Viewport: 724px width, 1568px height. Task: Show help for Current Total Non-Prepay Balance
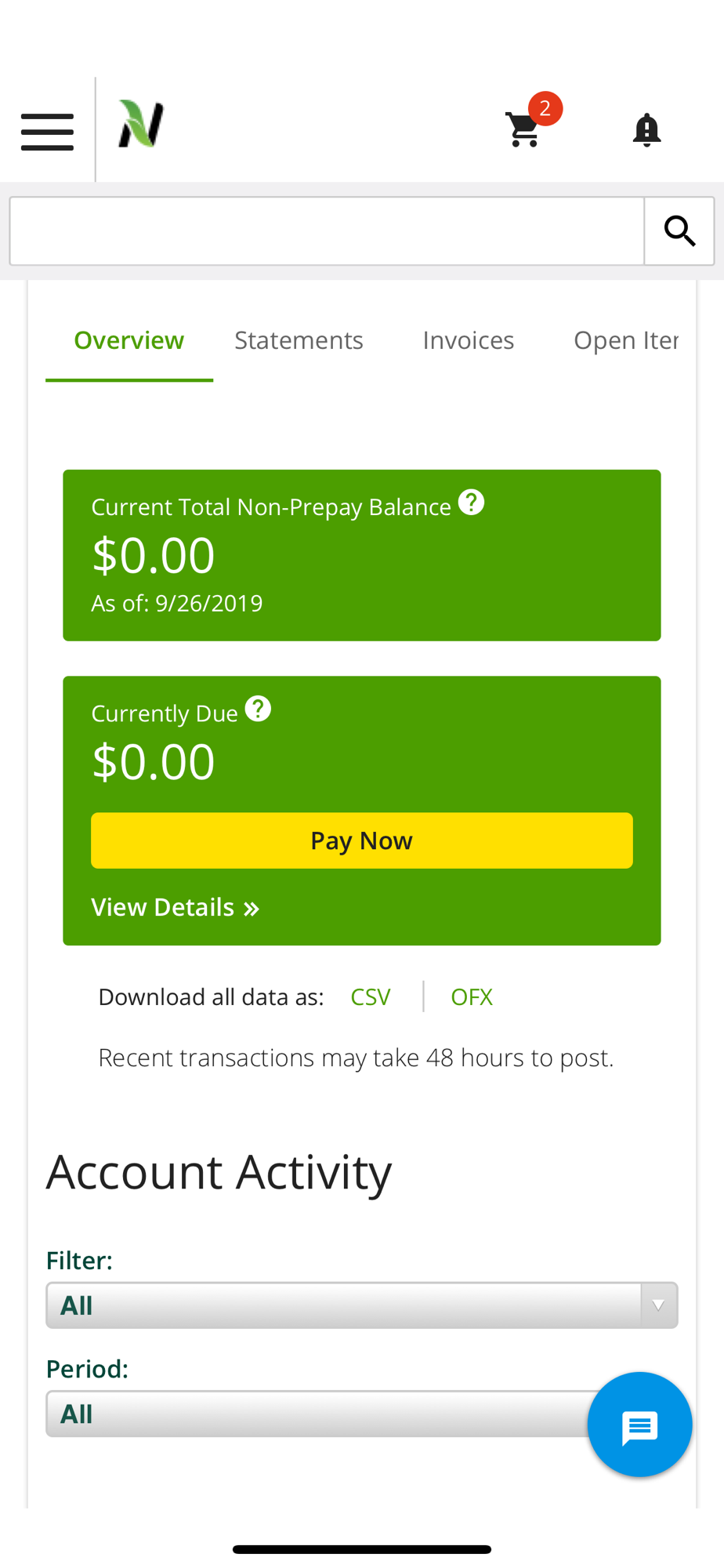tap(471, 503)
